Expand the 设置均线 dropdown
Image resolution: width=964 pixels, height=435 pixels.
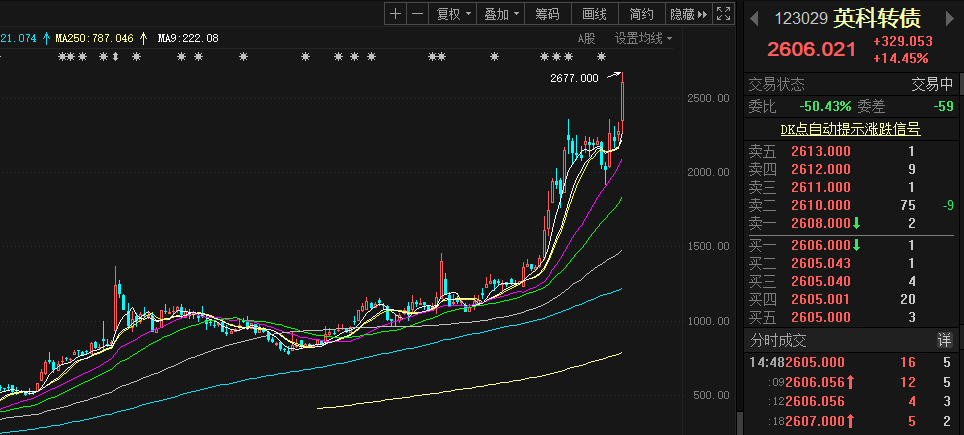coord(642,38)
